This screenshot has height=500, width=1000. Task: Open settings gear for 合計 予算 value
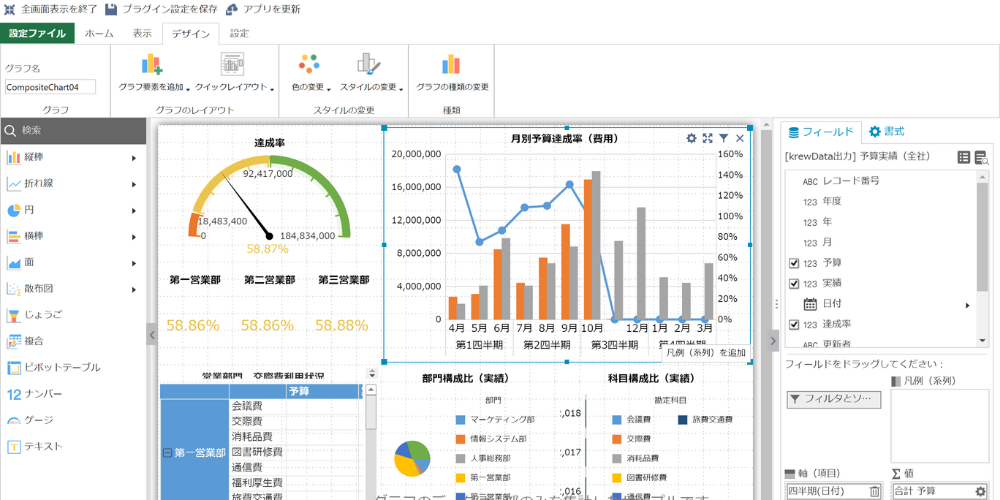[980, 491]
